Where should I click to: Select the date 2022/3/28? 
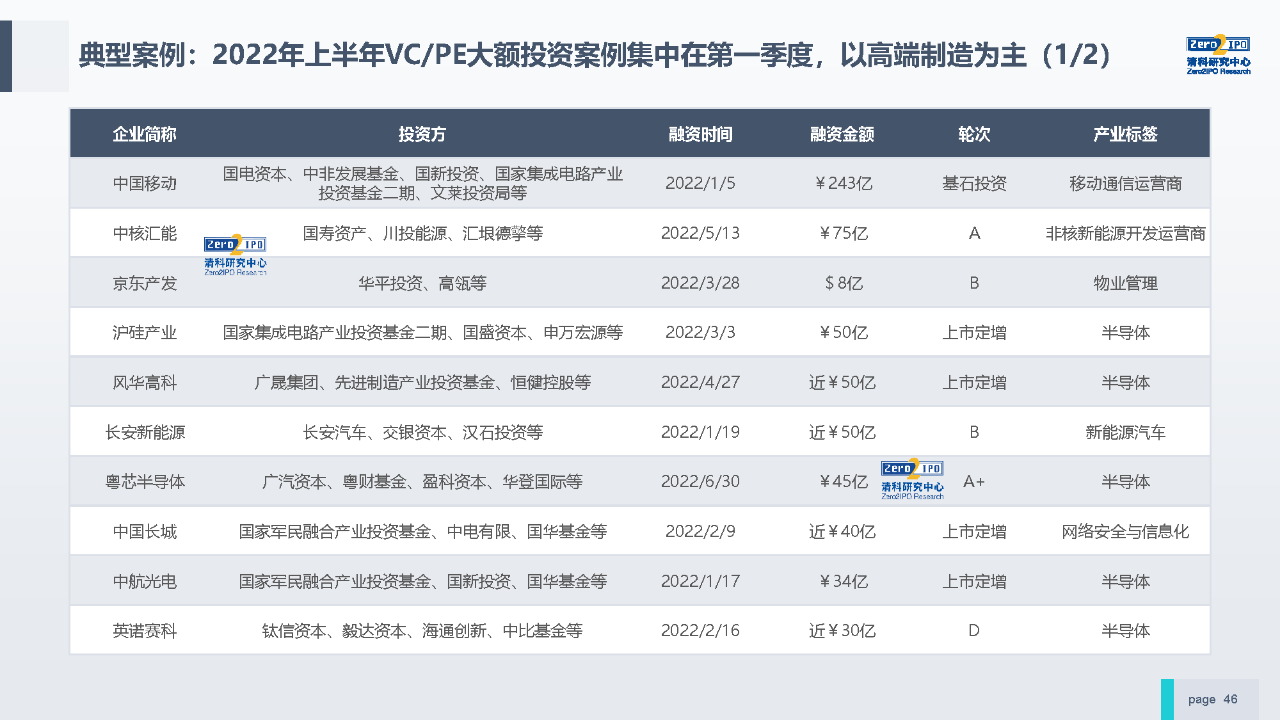click(700, 283)
